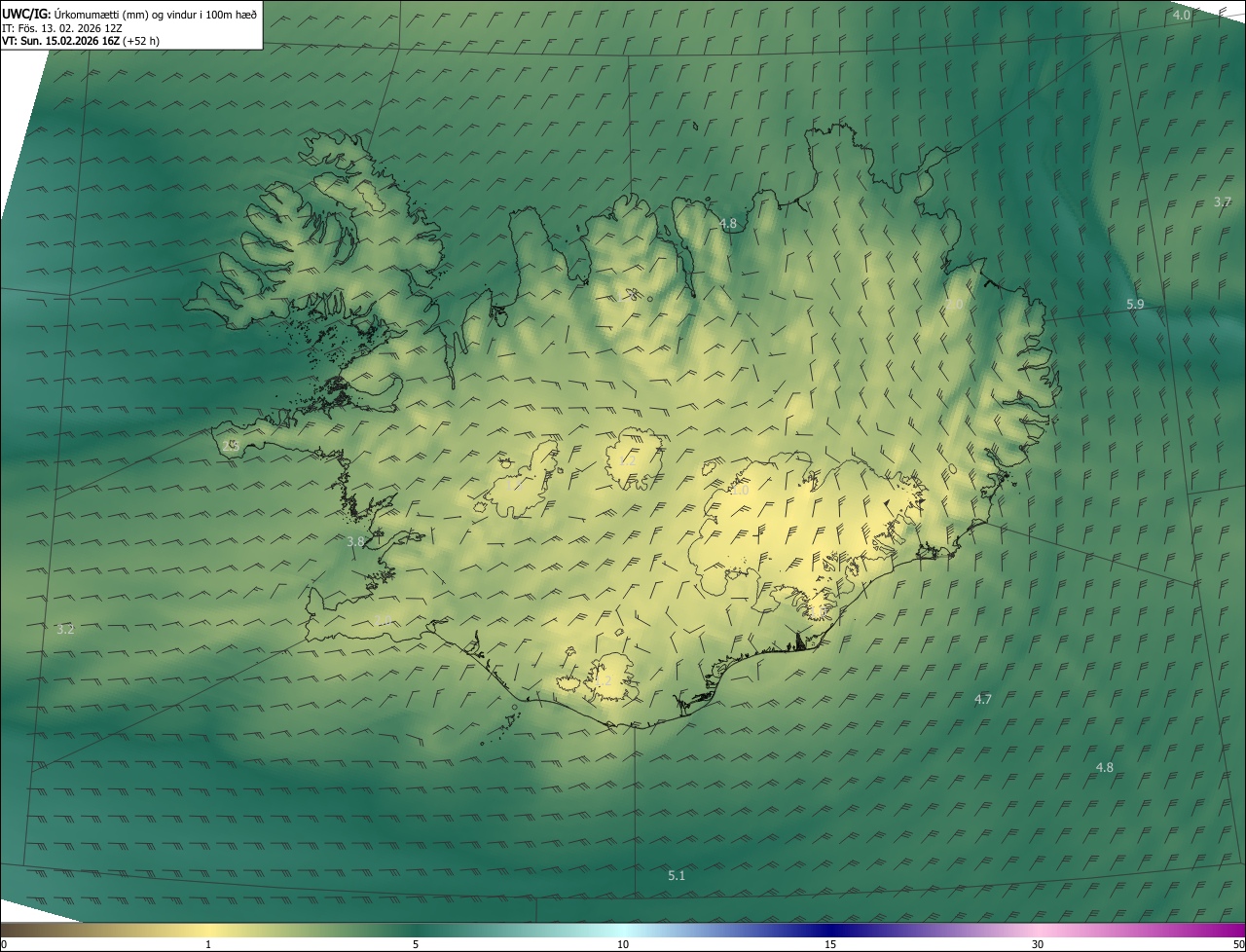Click the 2.5 value label on Snæfellsnes peninsula

[x=231, y=446]
